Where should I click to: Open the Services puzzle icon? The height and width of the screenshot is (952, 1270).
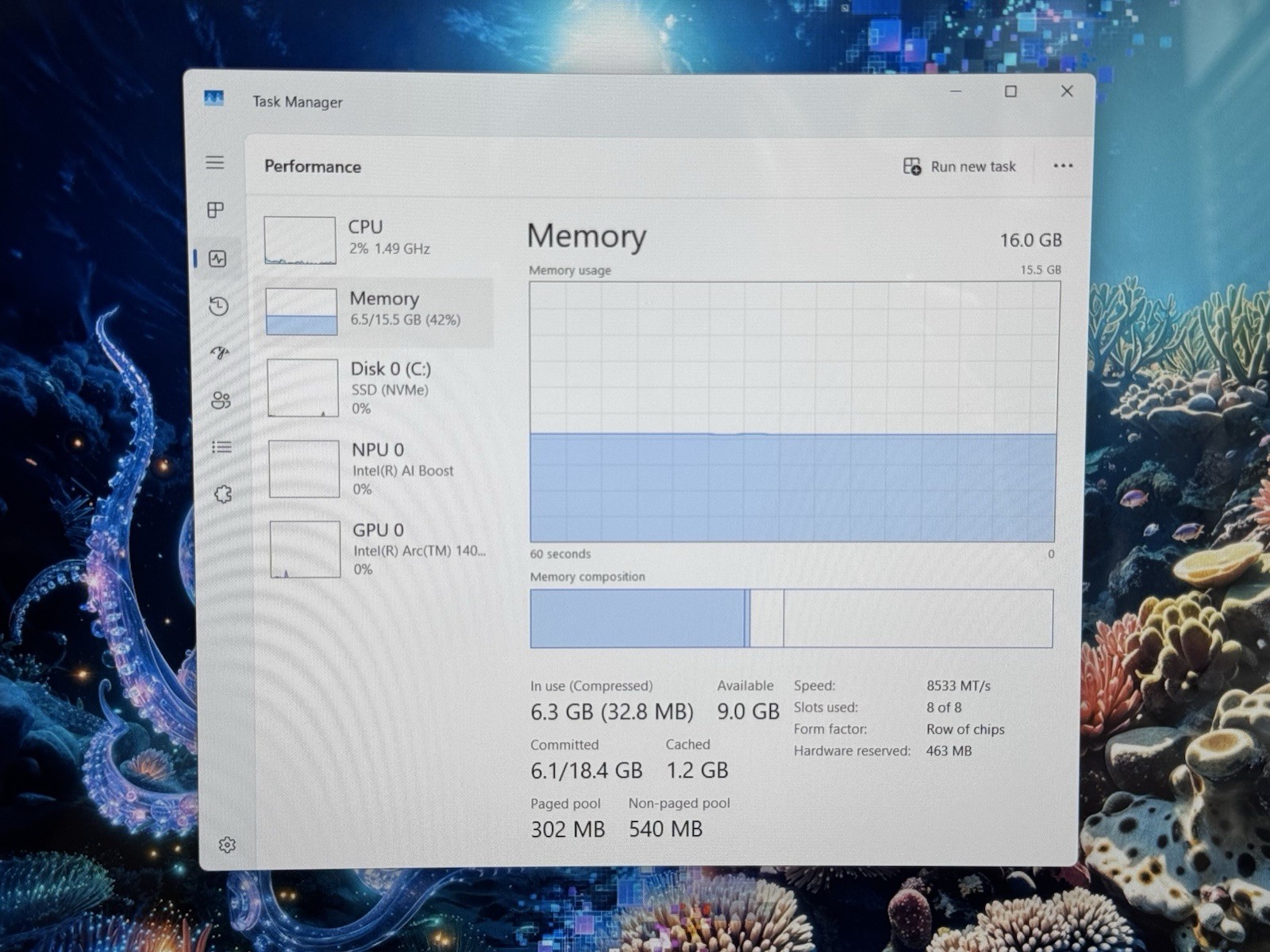(x=224, y=494)
